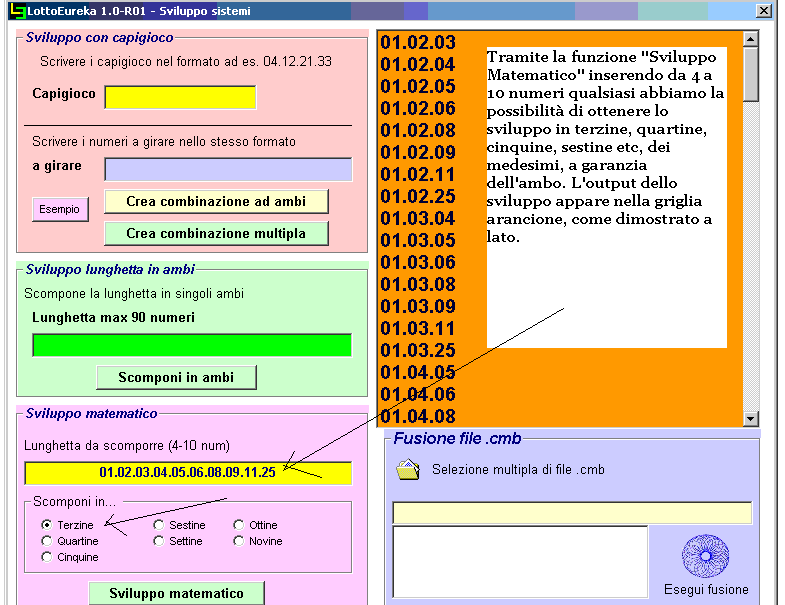Click the white fusione file list box
Viewport: 785px width, 605px height.
521,561
